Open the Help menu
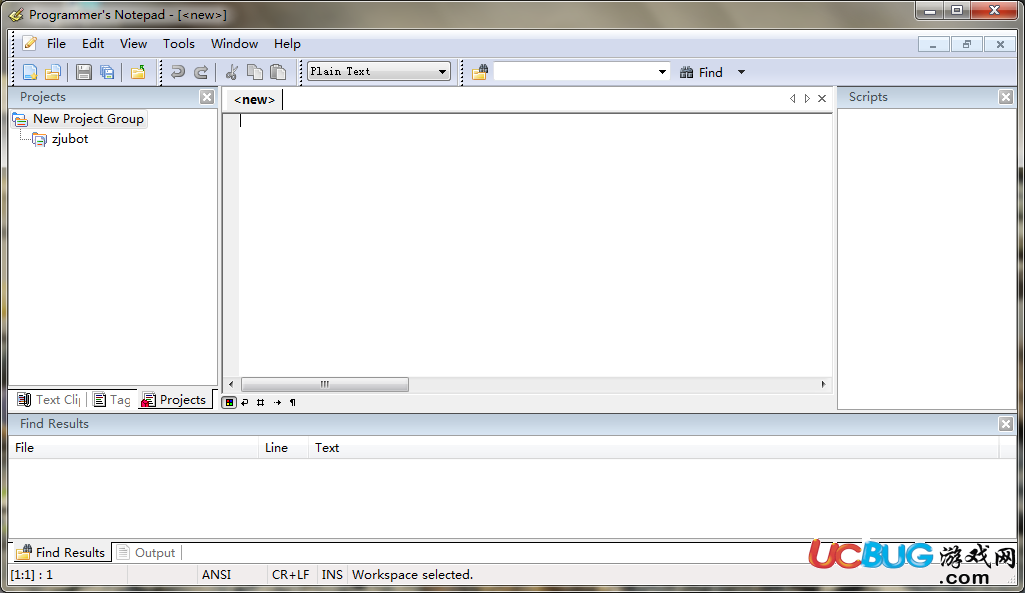This screenshot has width=1025, height=593. pos(287,44)
